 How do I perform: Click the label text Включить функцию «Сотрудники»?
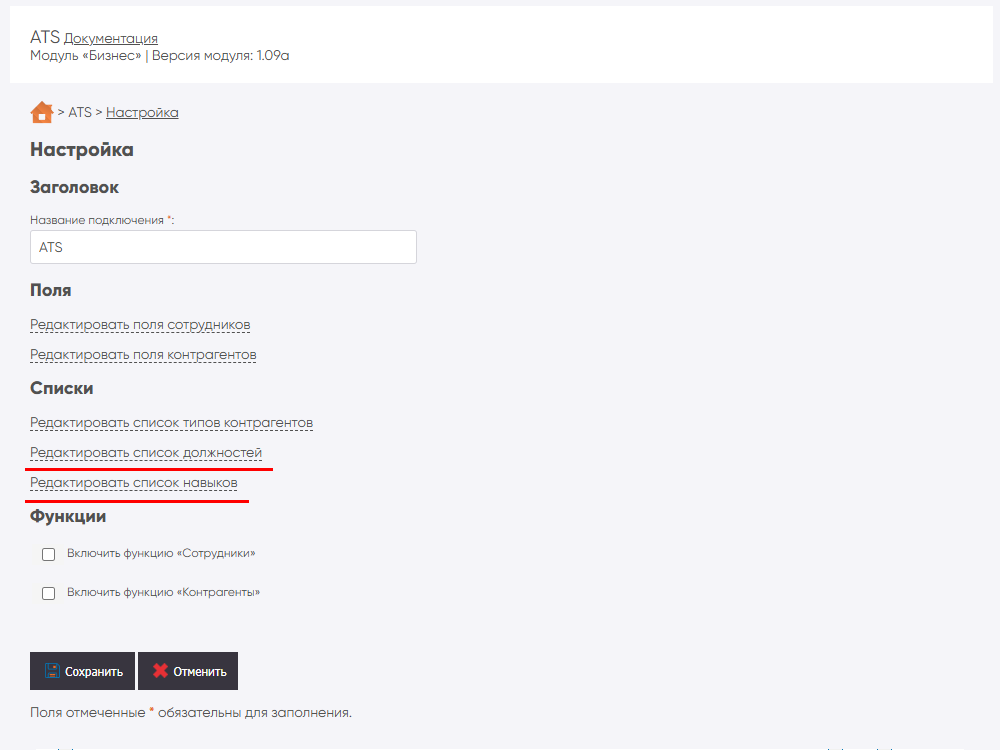point(168,553)
